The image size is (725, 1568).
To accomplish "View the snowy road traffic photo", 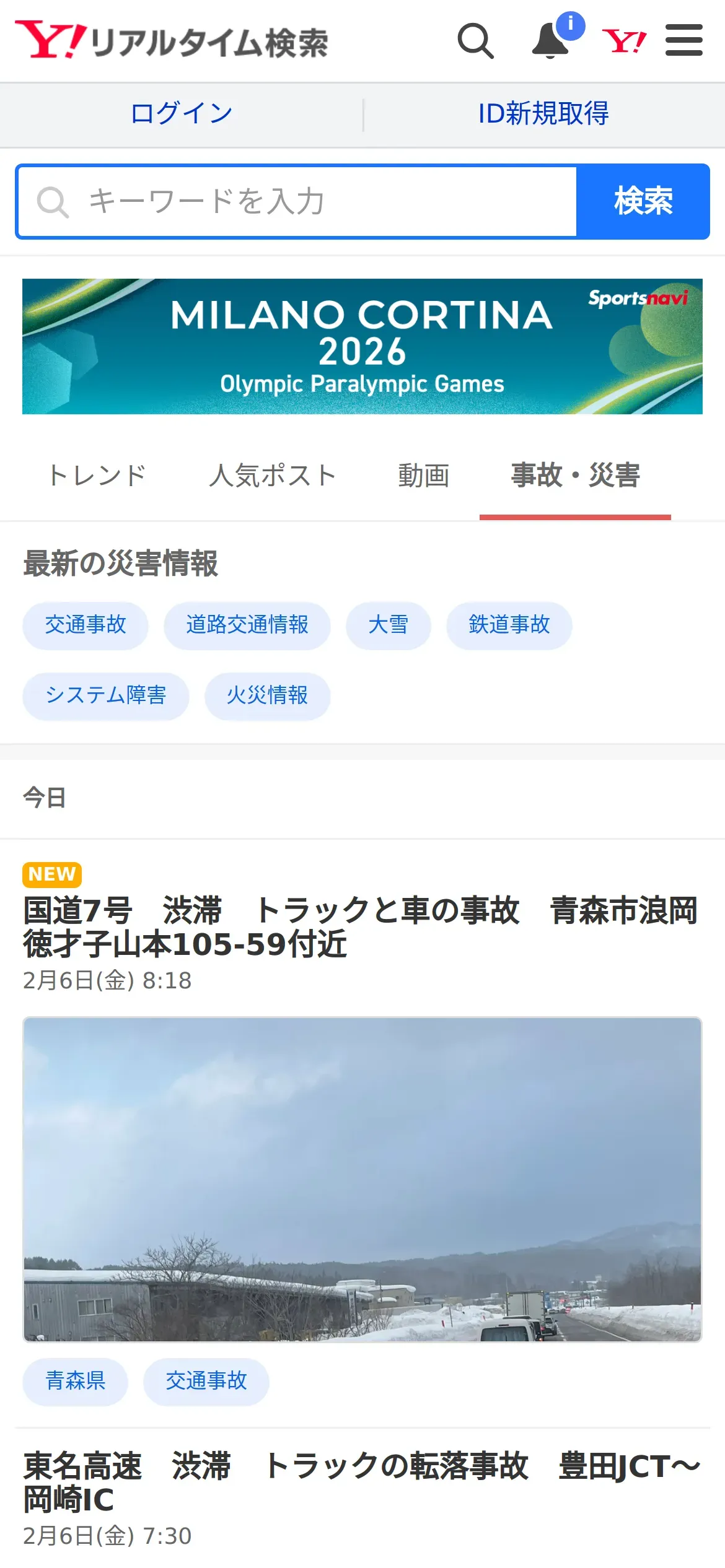I will (362, 1179).
